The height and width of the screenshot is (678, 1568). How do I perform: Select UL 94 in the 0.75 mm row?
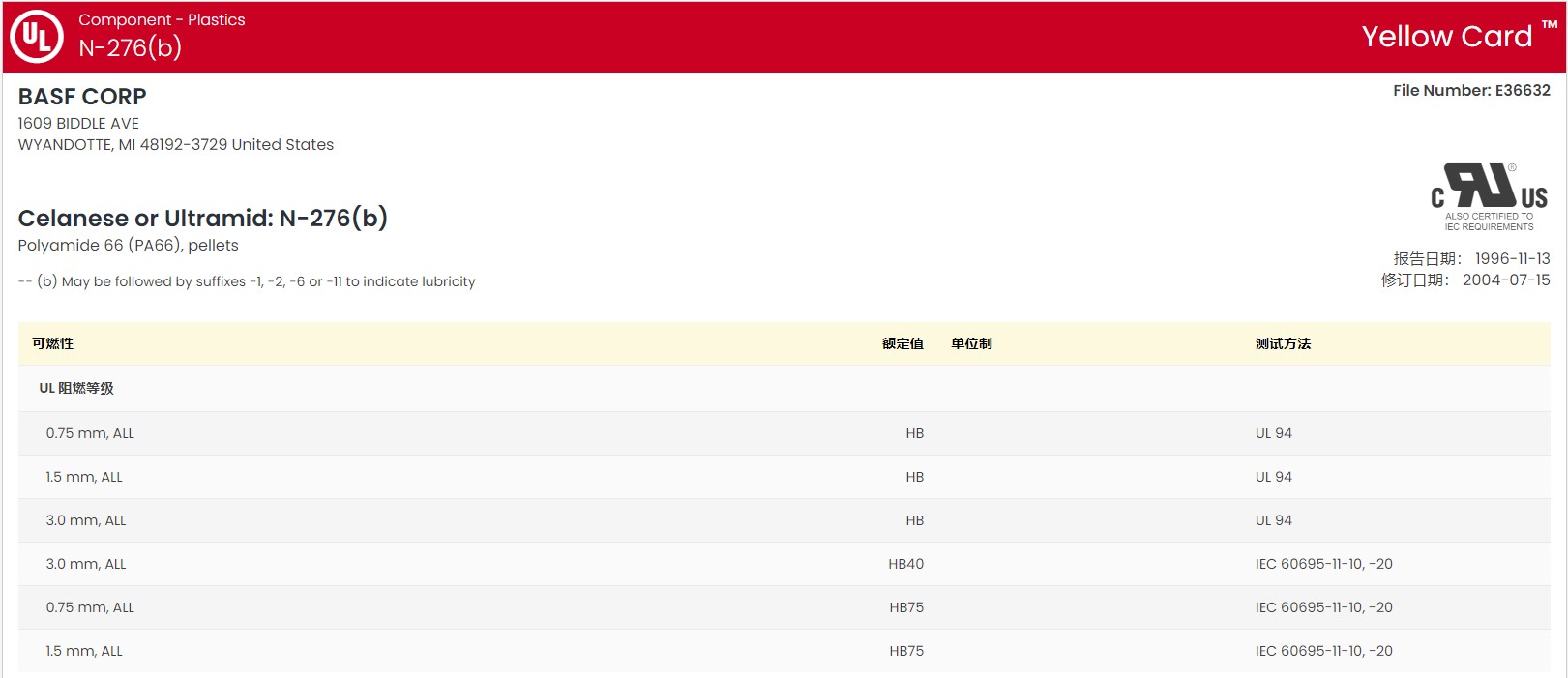[1274, 433]
